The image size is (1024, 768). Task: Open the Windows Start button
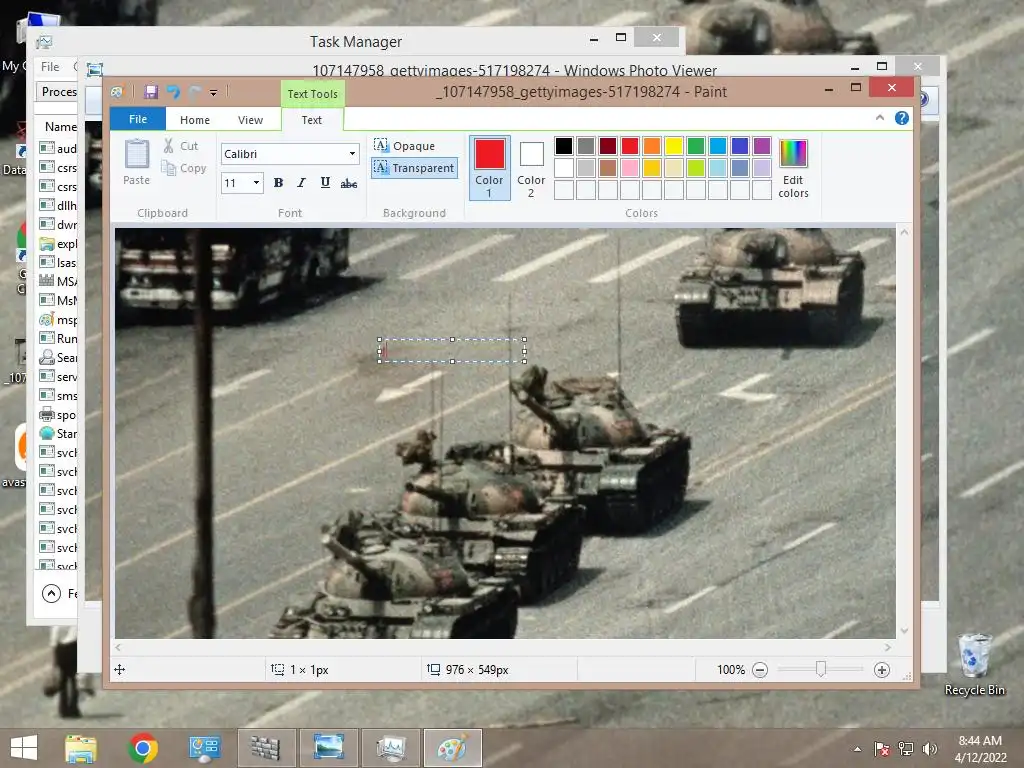(24, 748)
